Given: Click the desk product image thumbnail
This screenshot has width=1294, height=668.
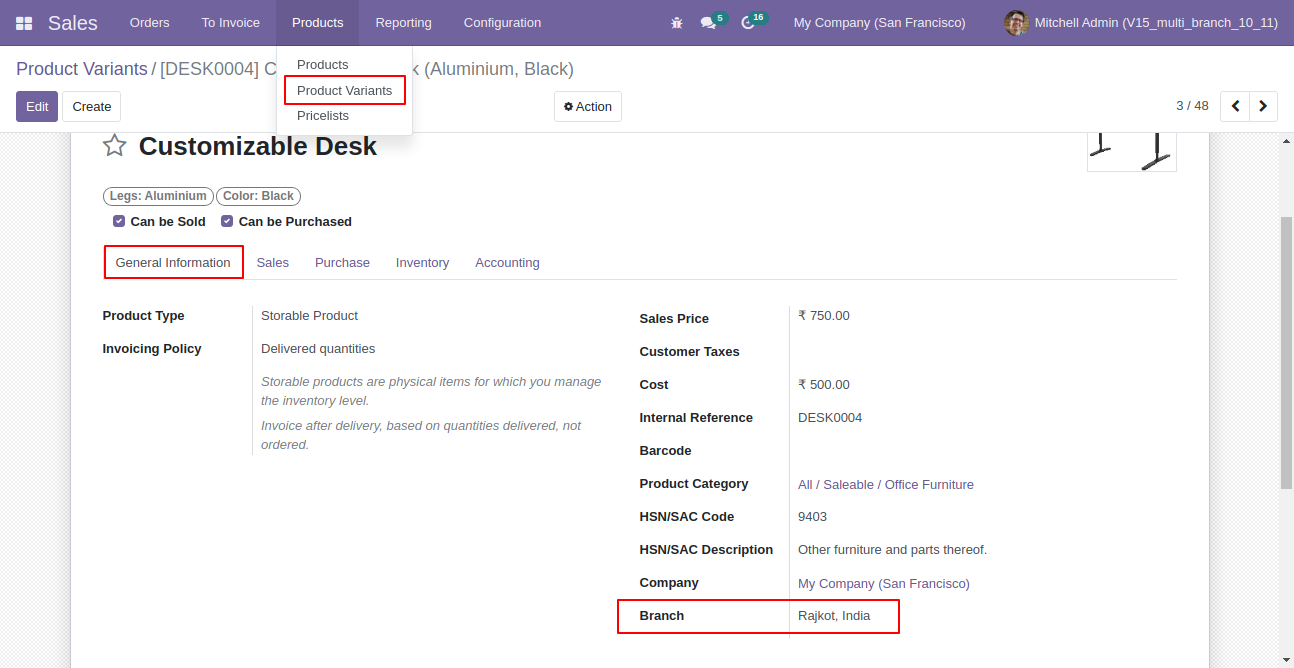Looking at the screenshot, I should point(1131,151).
